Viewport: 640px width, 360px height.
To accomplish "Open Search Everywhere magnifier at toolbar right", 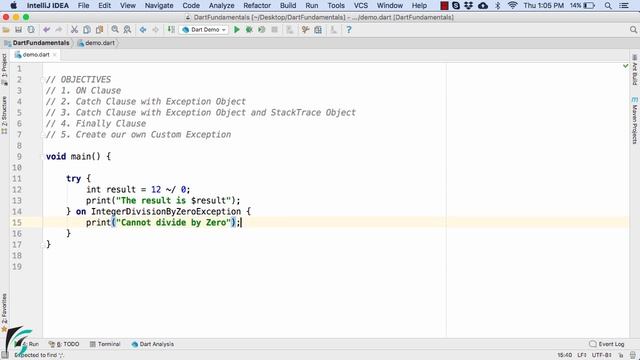I will (x=633, y=30).
